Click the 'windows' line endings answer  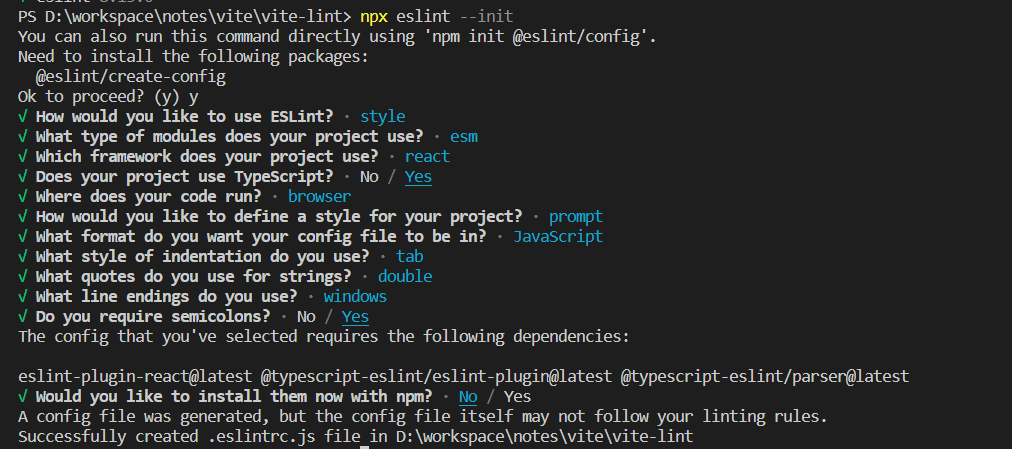point(355,297)
